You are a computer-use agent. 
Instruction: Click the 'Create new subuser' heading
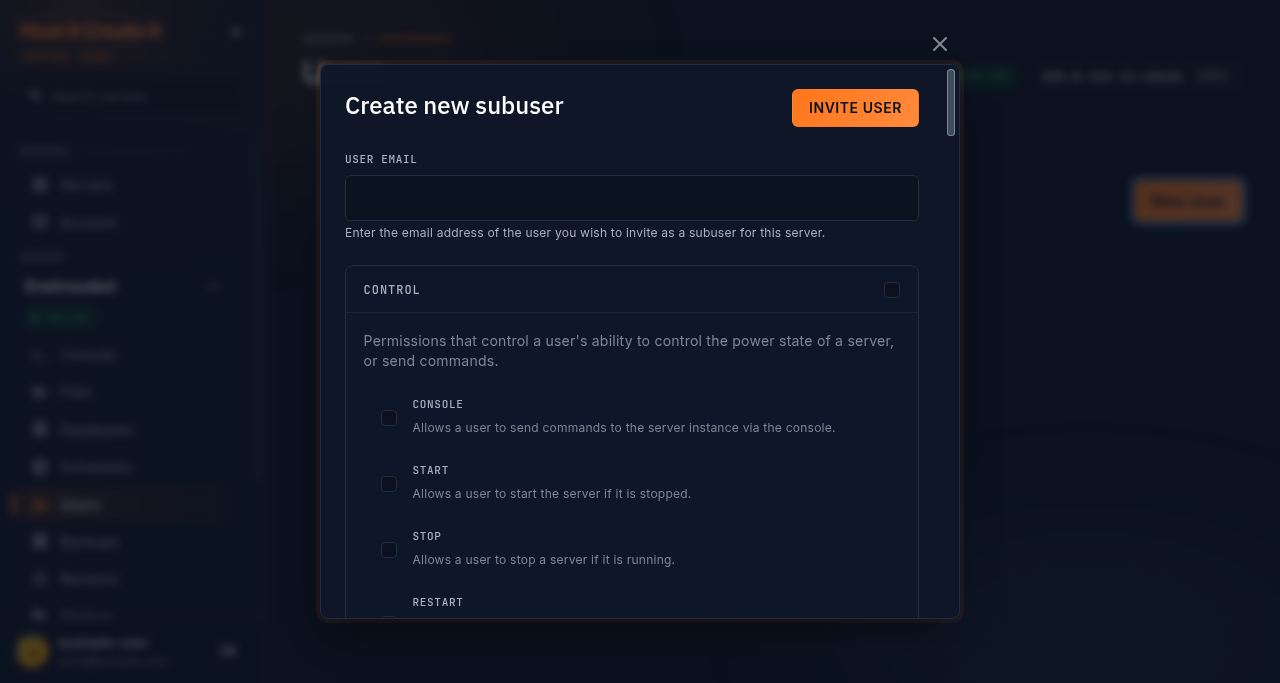454,106
